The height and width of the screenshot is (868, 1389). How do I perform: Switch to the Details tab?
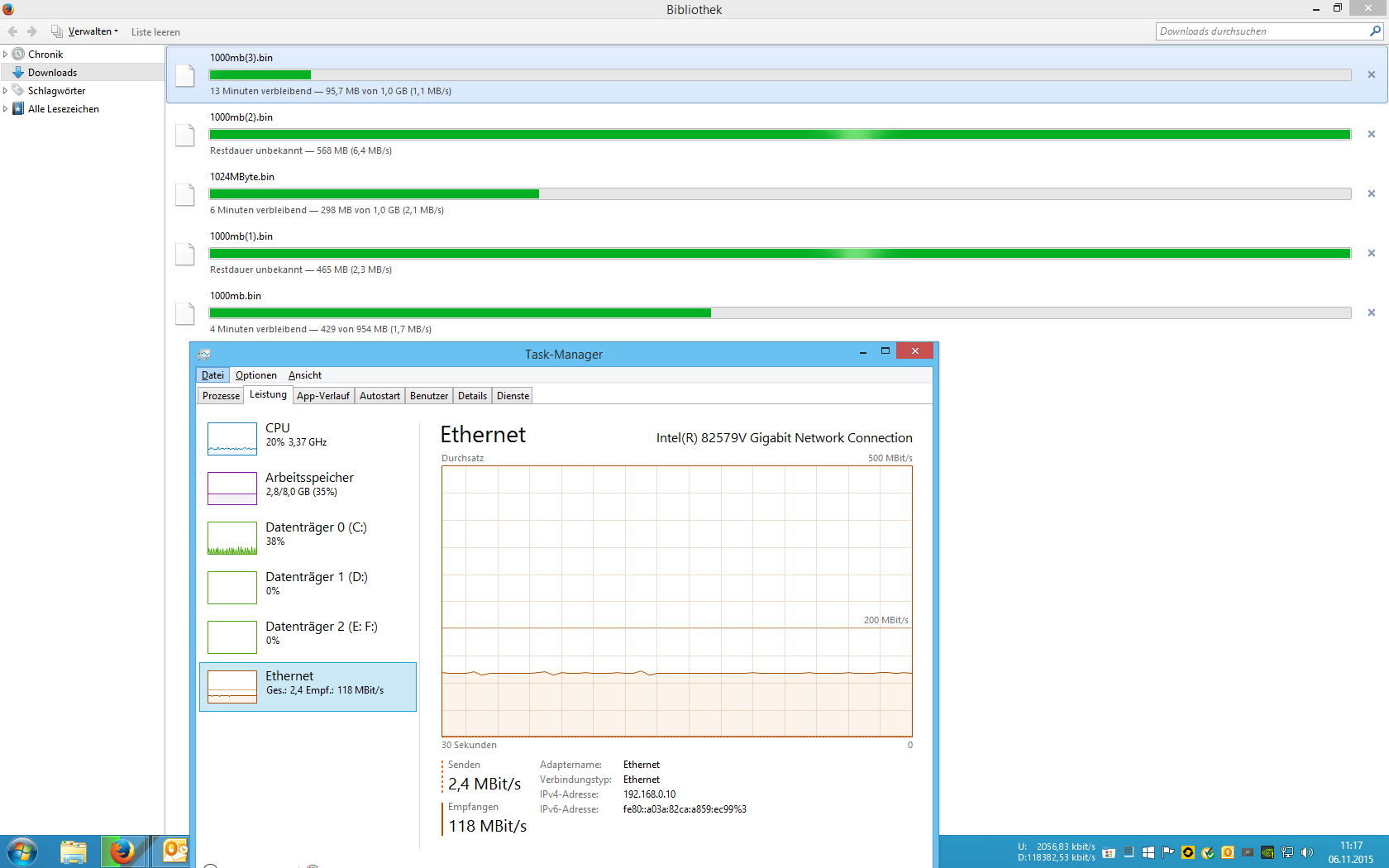click(x=472, y=396)
